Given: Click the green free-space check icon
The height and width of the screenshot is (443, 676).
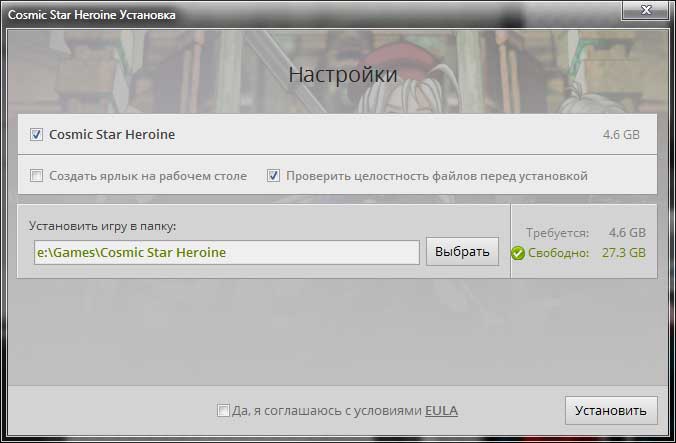Looking at the screenshot, I should [x=518, y=253].
